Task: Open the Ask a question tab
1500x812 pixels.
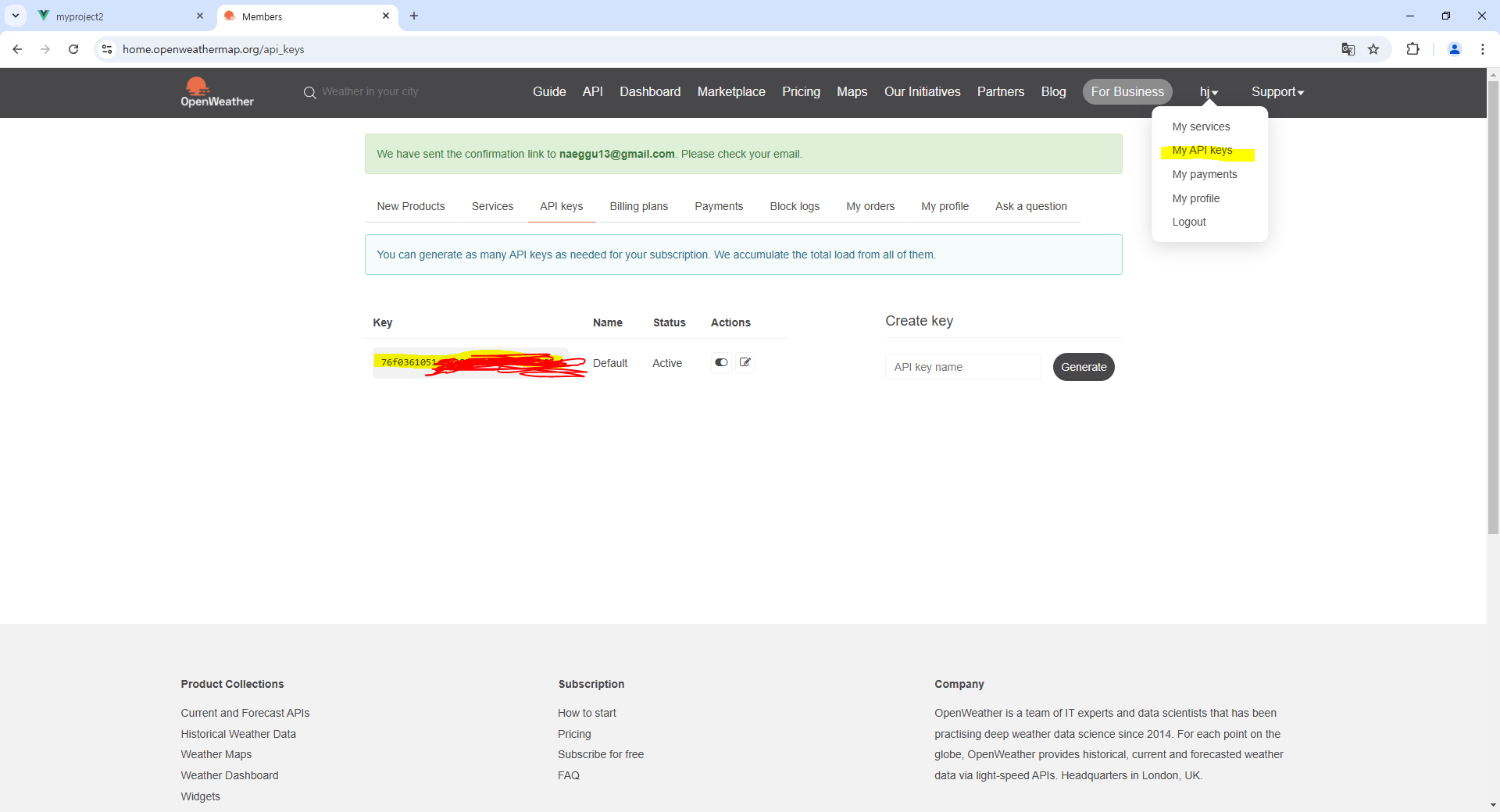Action: pyautogui.click(x=1030, y=206)
